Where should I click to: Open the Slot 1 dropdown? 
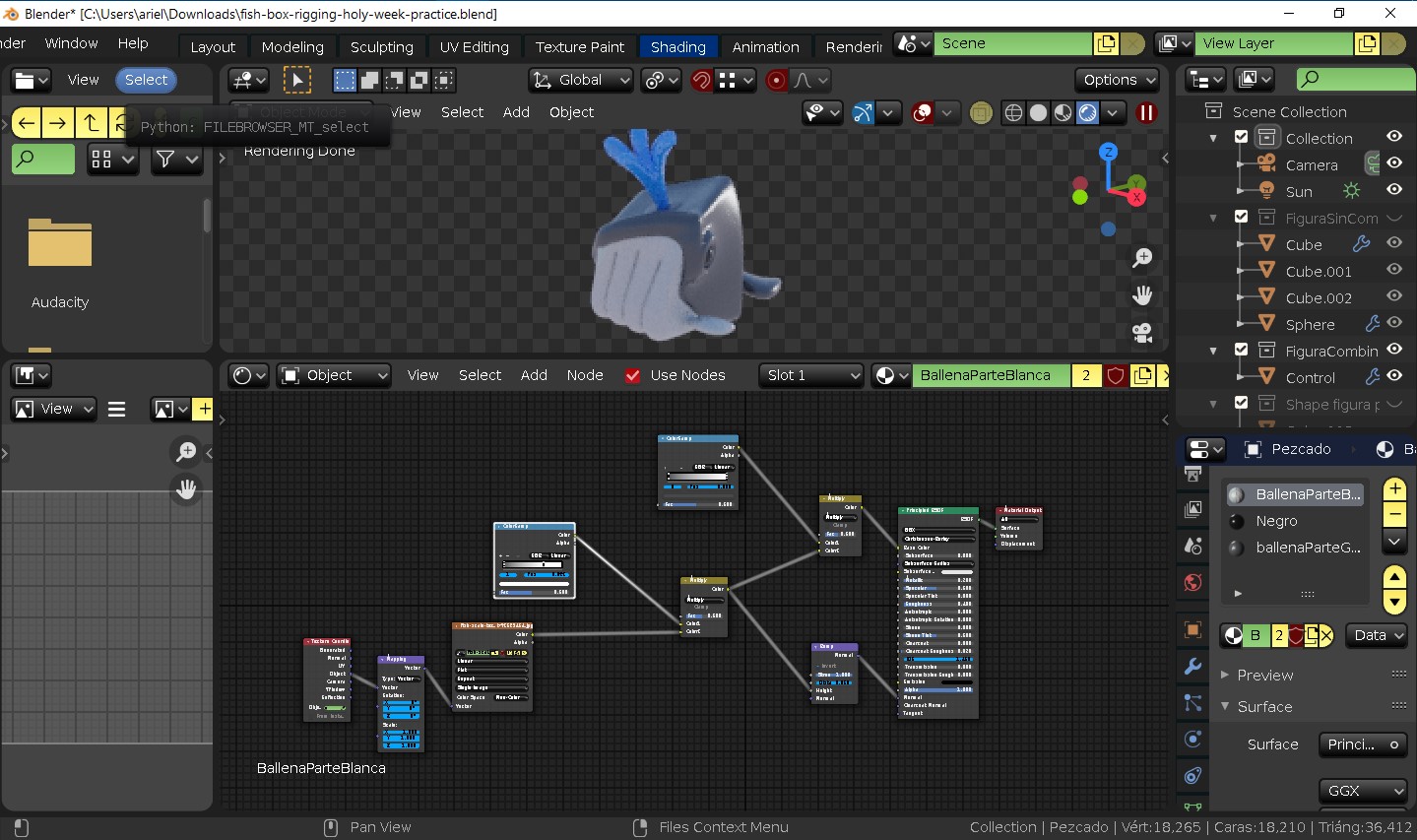pyautogui.click(x=810, y=375)
